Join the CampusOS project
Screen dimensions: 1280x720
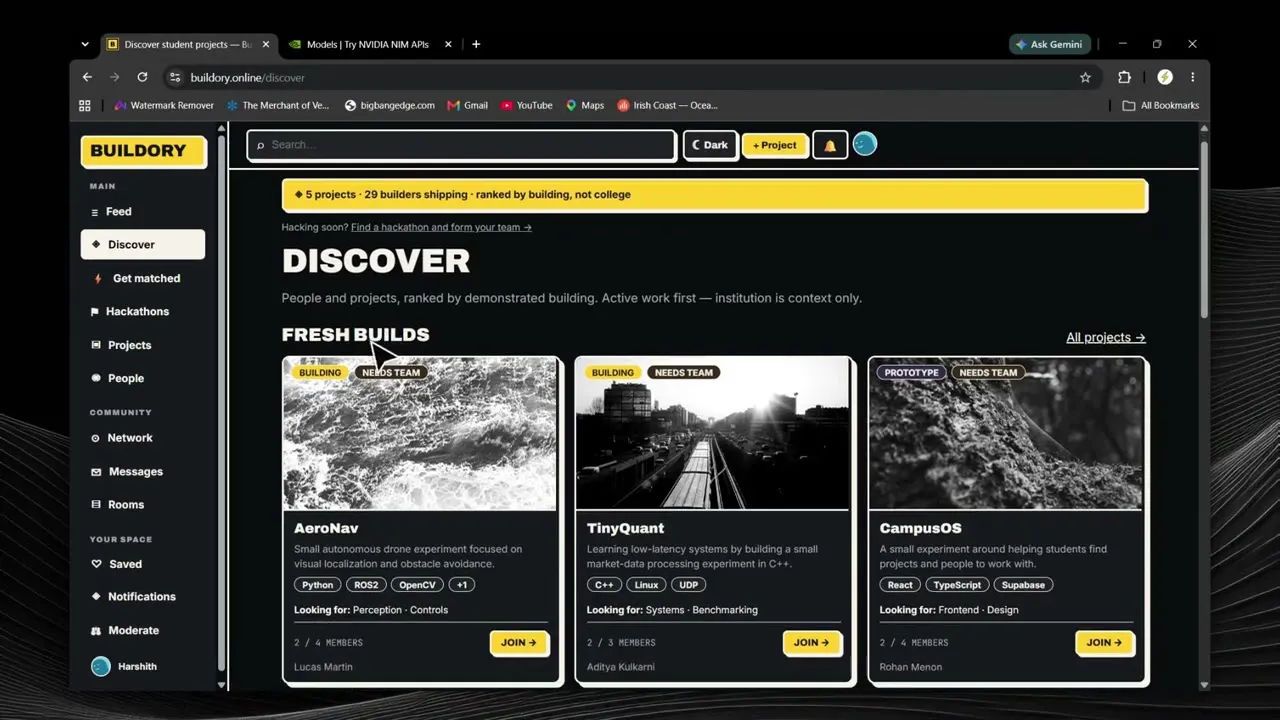coord(1105,643)
